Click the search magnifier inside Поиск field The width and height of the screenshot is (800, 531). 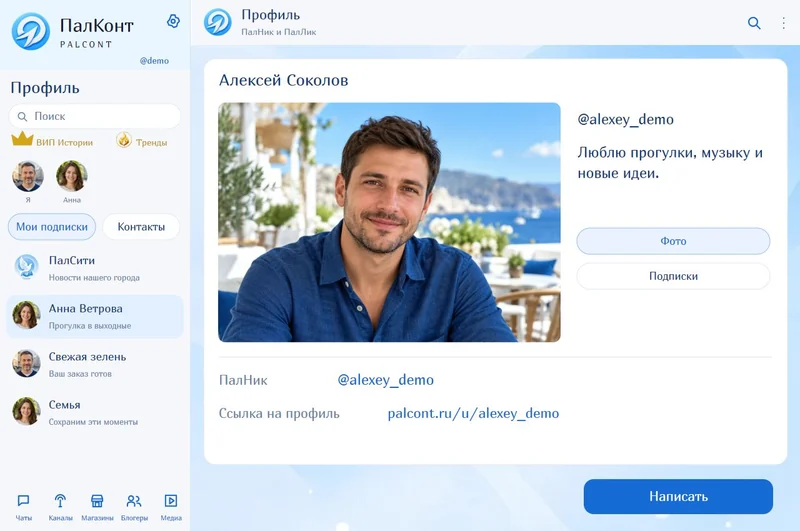22,116
